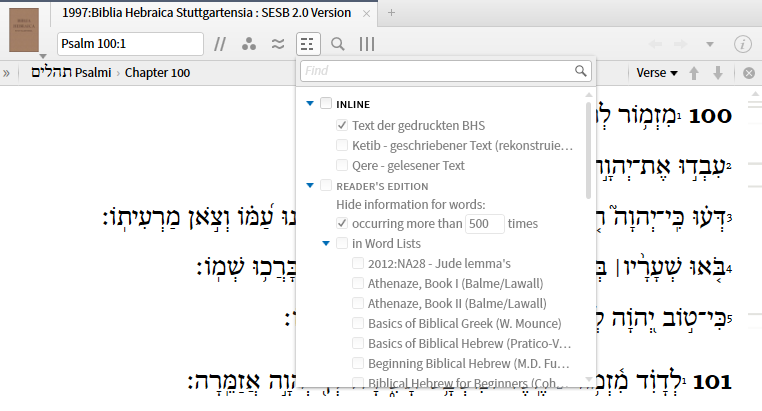Check 2012:NA28 - Jude lemma's list
The height and width of the screenshot is (411, 762).
pos(358,263)
